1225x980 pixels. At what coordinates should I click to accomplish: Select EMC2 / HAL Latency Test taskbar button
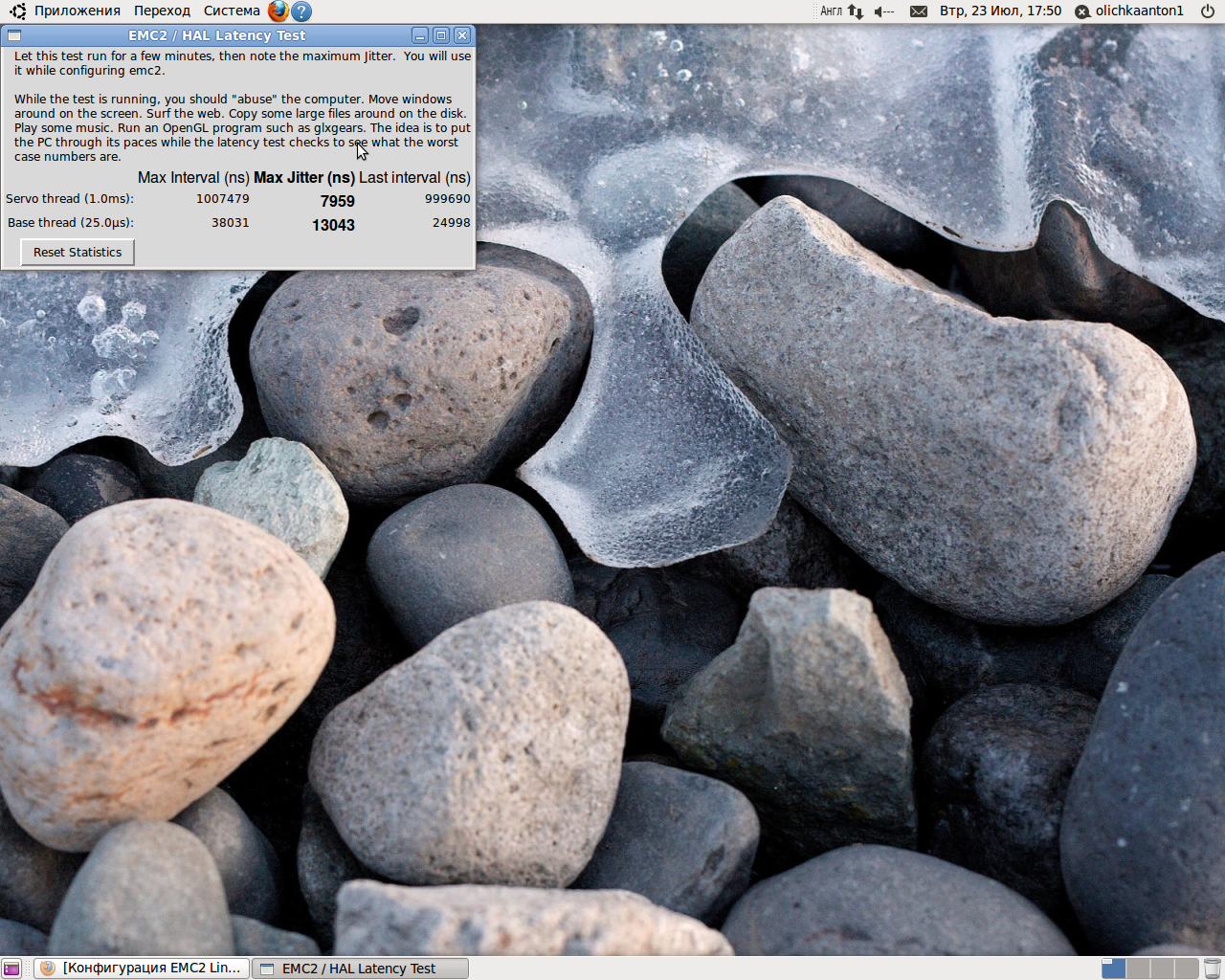click(x=360, y=969)
